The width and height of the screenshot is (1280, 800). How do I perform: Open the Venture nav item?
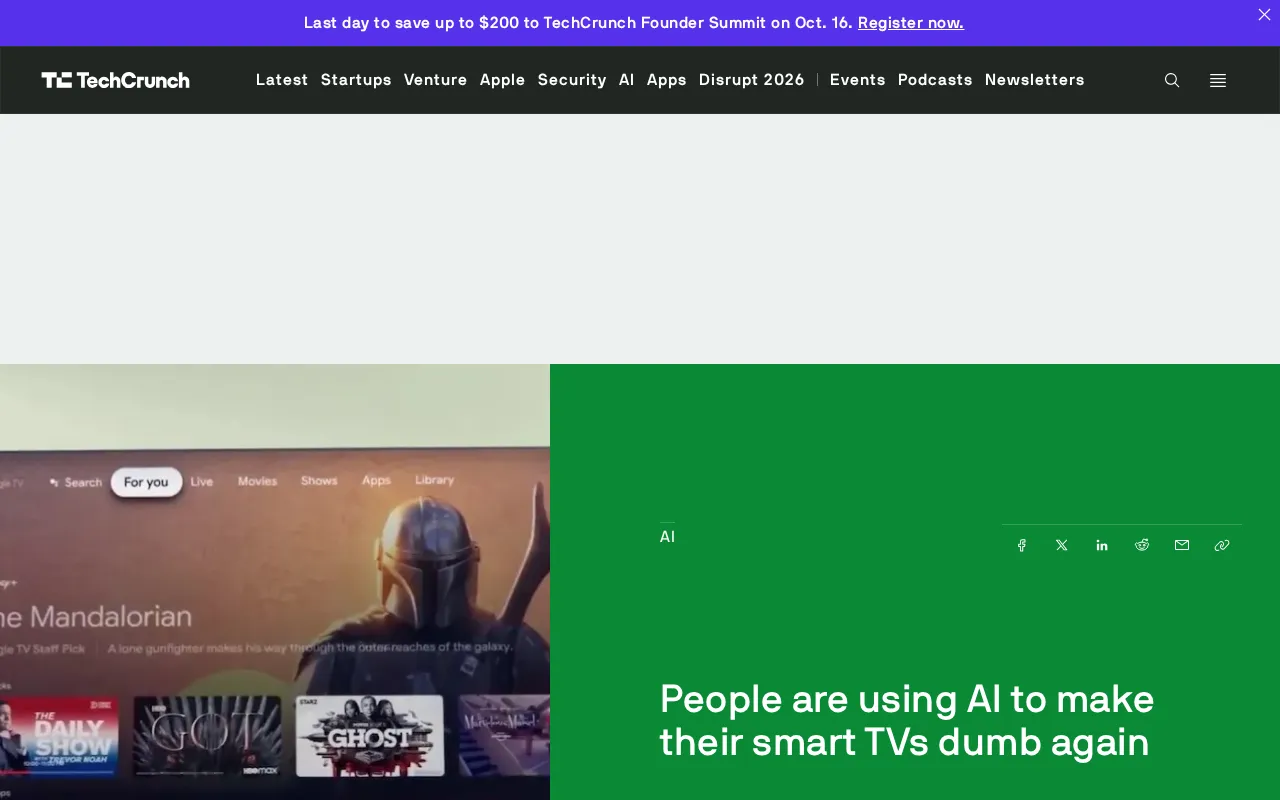point(436,80)
